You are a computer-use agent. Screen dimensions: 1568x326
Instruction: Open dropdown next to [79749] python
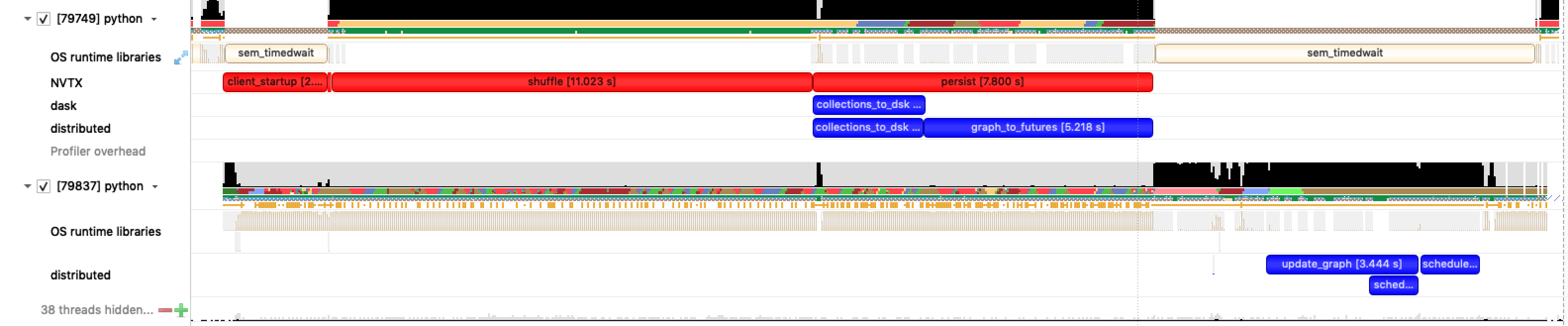[x=154, y=19]
